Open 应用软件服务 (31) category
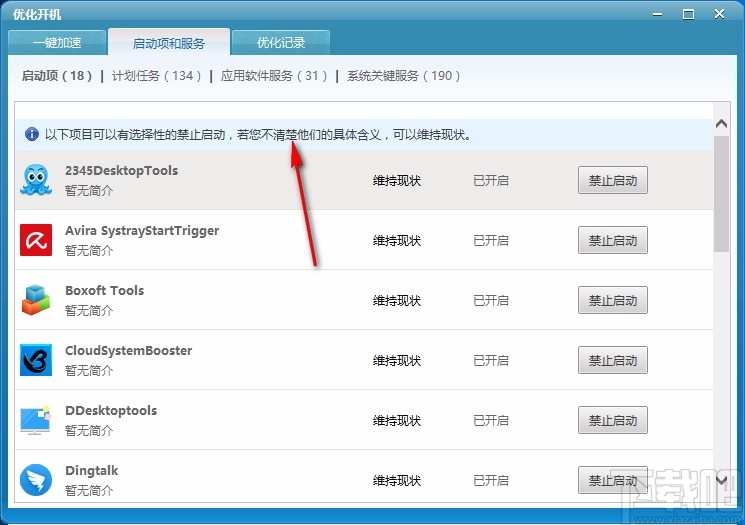The image size is (745, 525). click(274, 76)
